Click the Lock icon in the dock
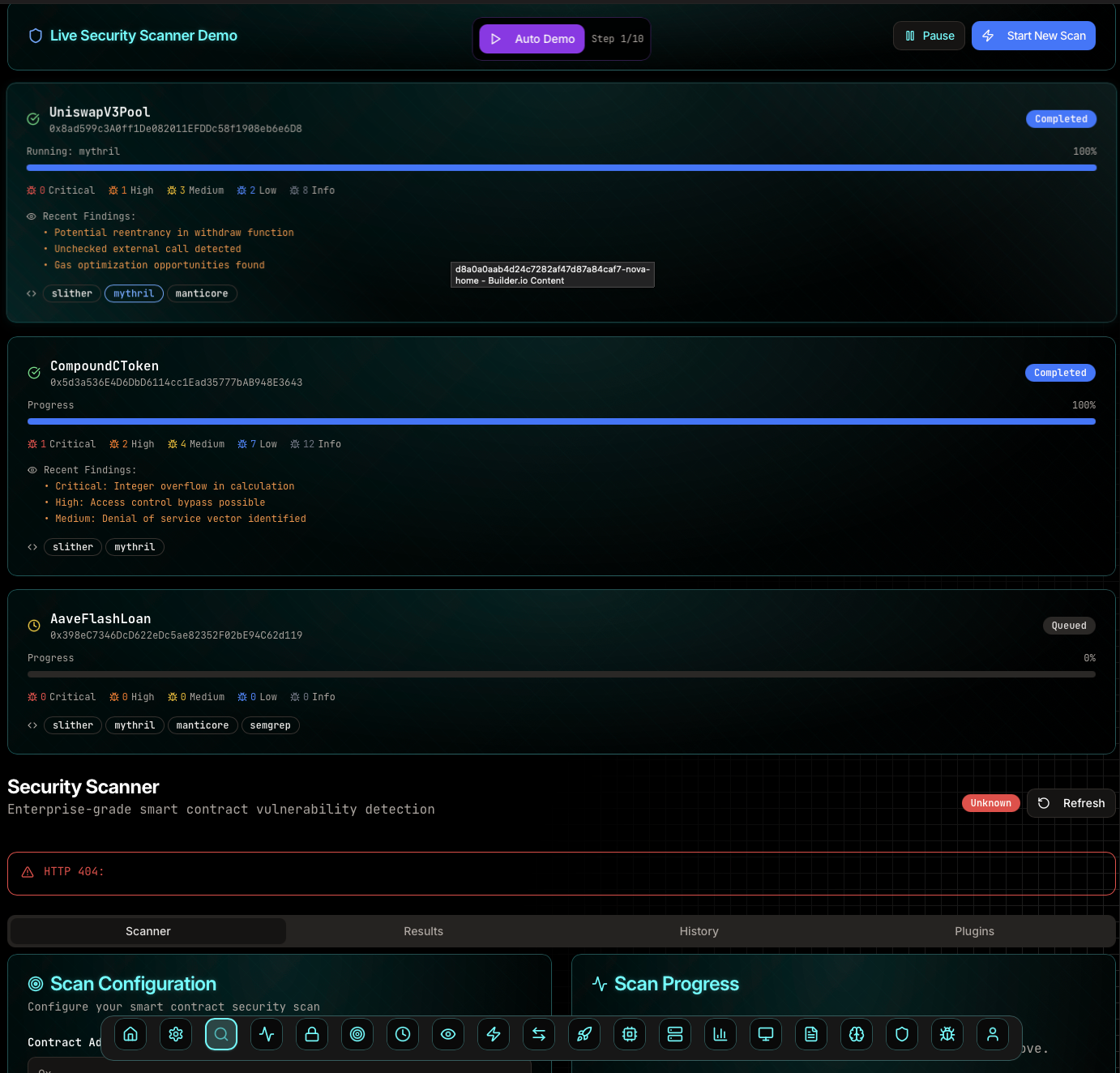1120x1073 pixels. [312, 1034]
